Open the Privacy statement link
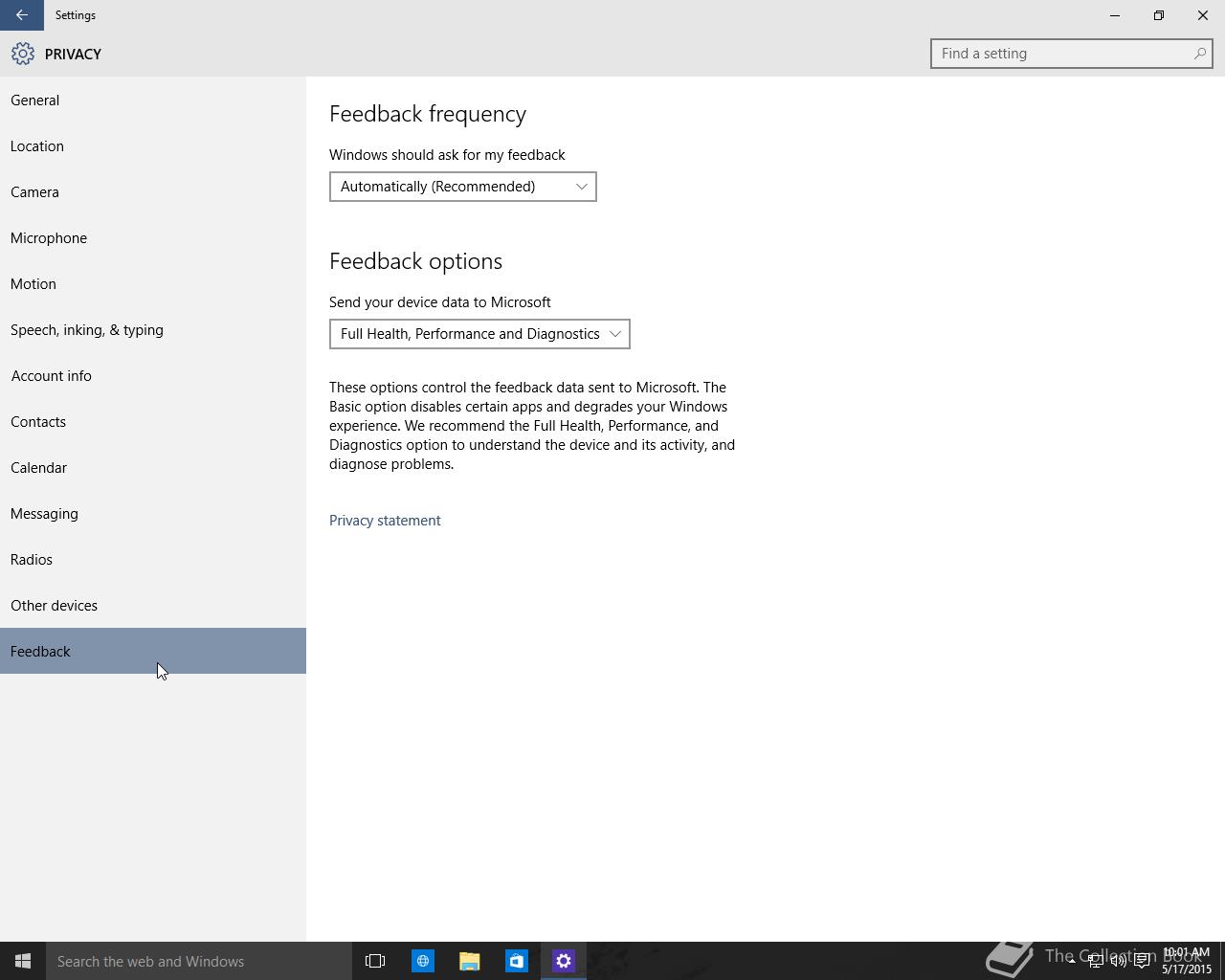Image resolution: width=1225 pixels, height=980 pixels. tap(385, 521)
